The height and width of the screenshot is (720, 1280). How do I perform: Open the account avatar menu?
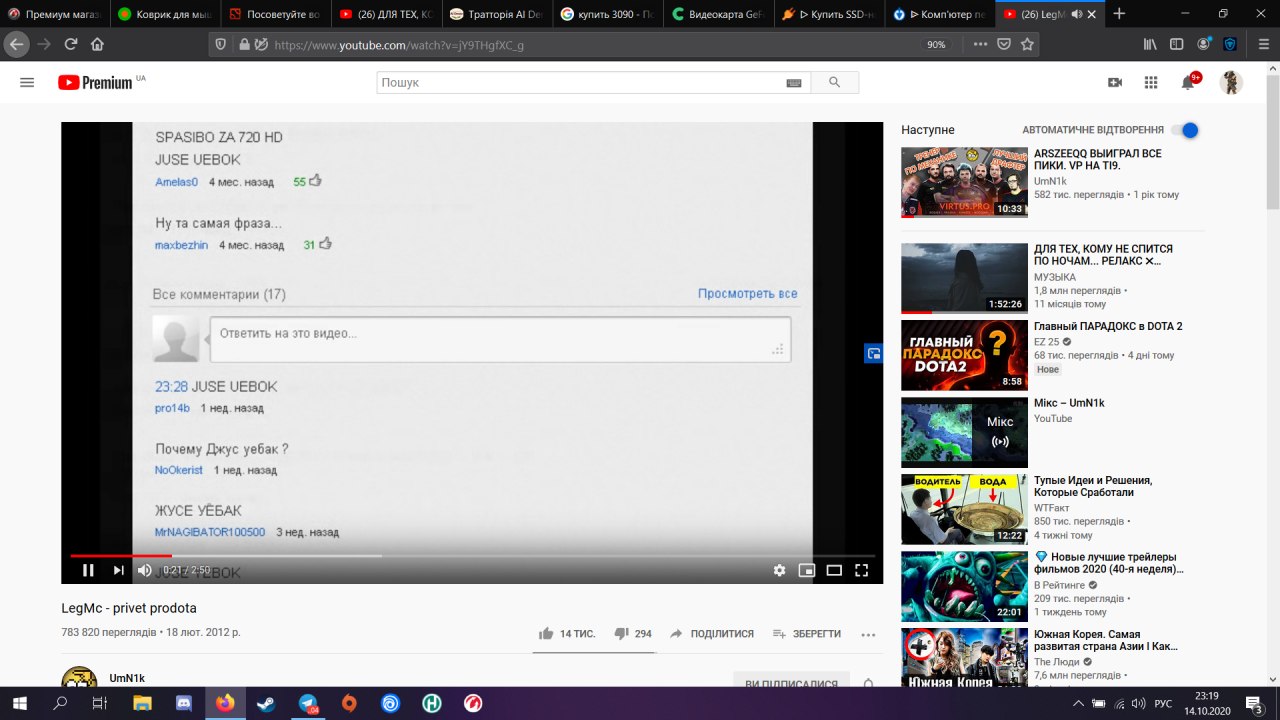[x=1231, y=83]
